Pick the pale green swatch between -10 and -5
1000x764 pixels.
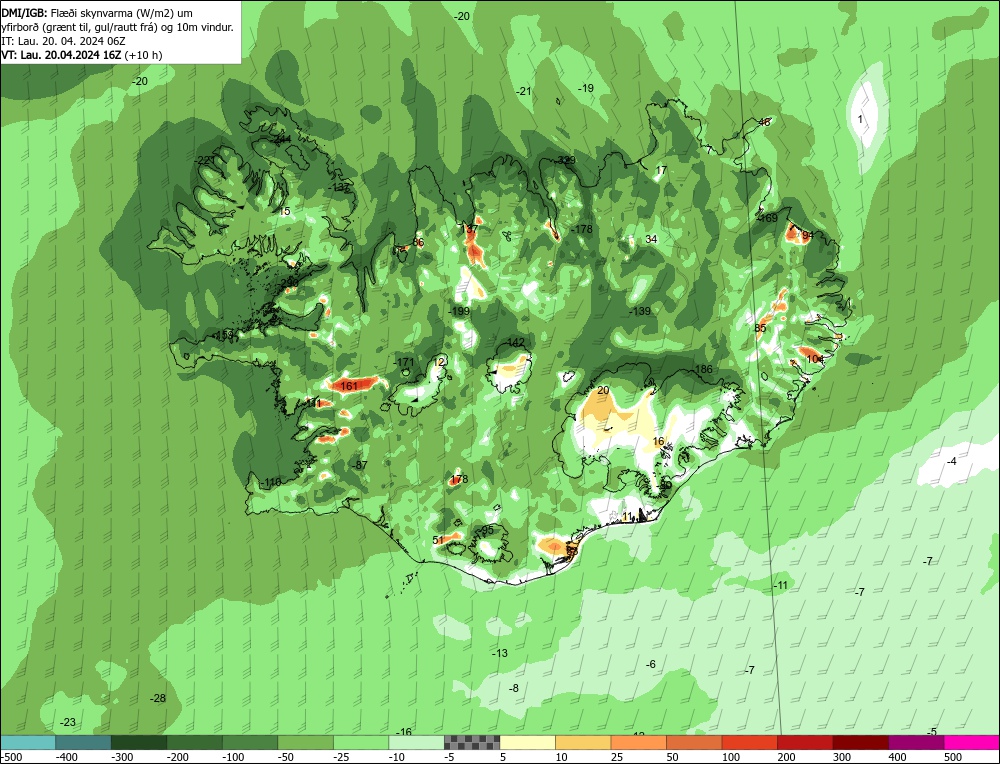[x=416, y=742]
